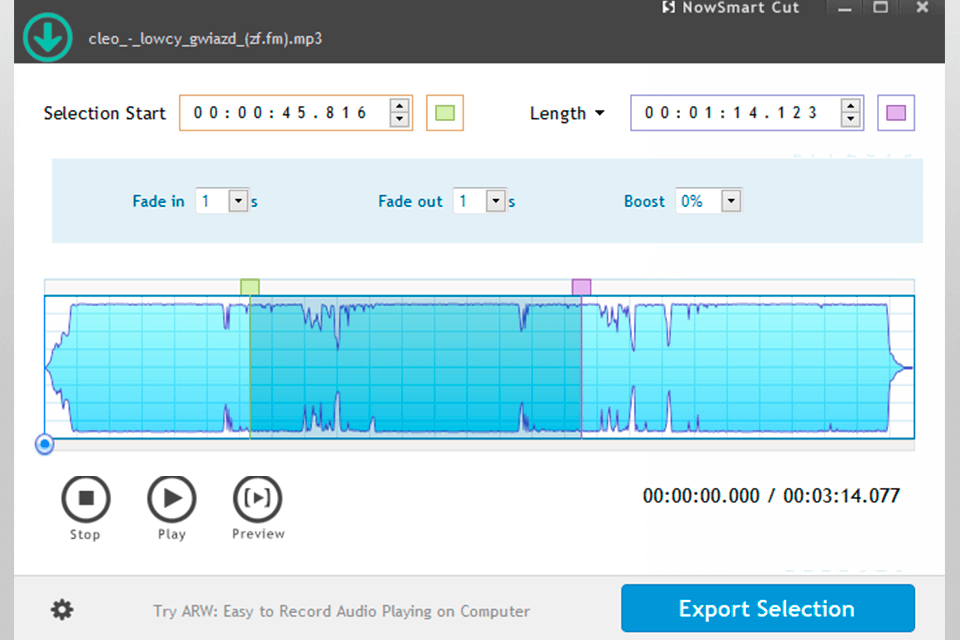
Task: Click the Export Selection button
Action: pyautogui.click(x=768, y=608)
